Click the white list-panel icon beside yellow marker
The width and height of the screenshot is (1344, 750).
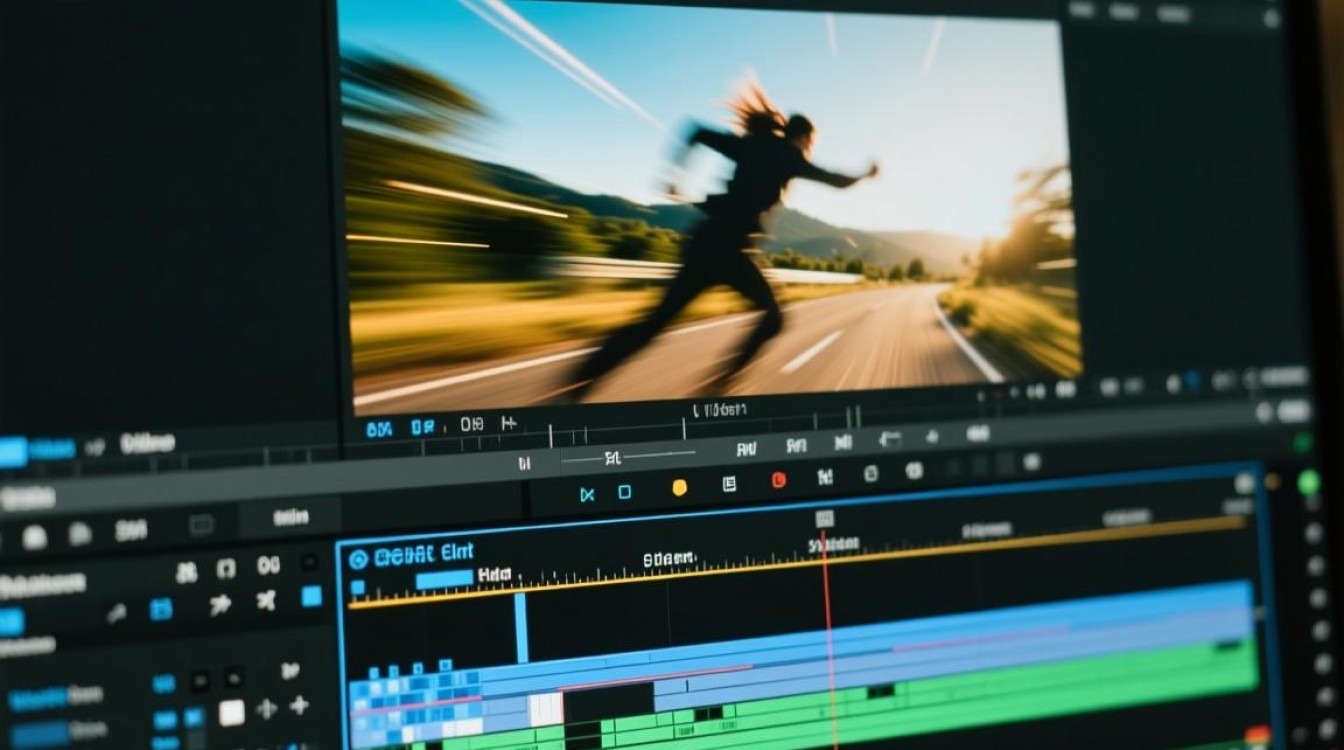pos(729,485)
